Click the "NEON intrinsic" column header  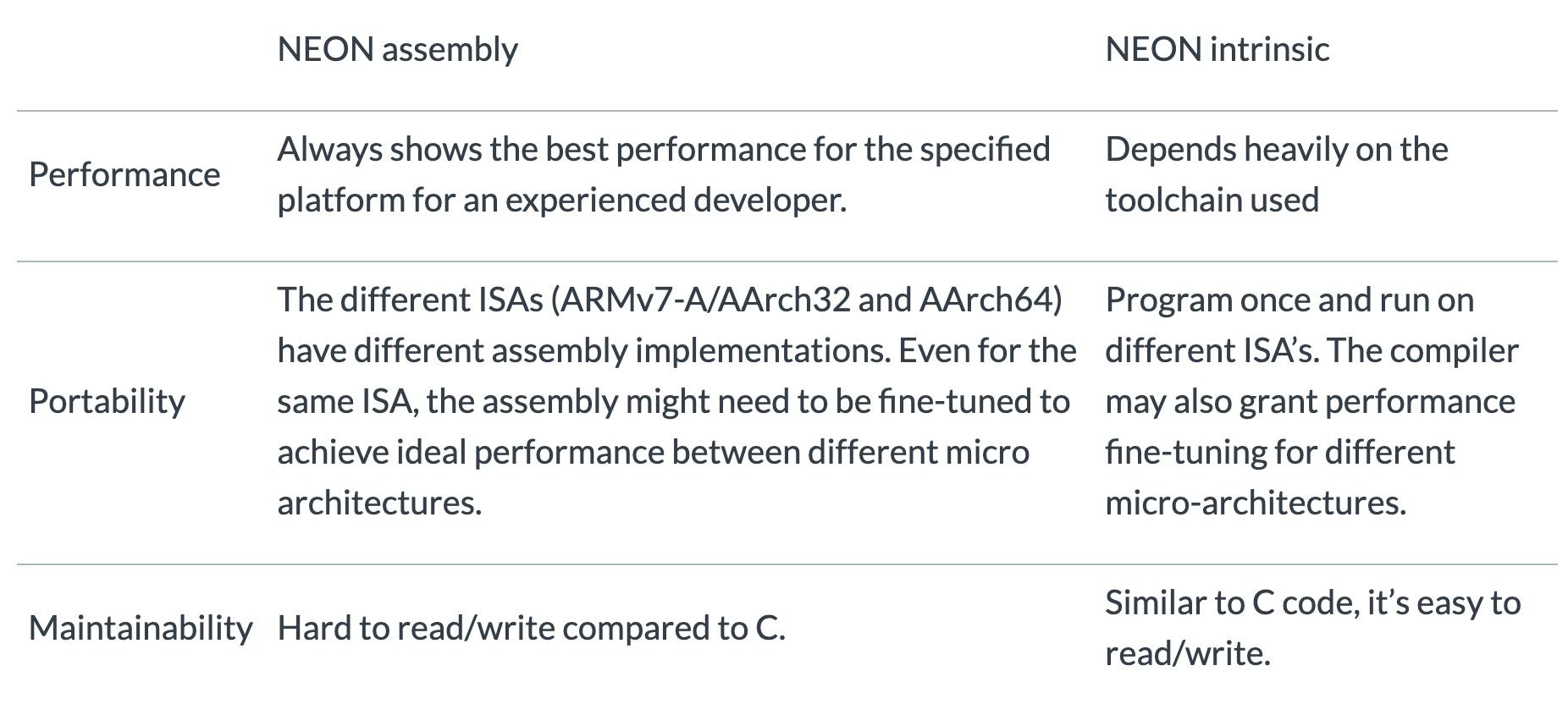pyautogui.click(x=1217, y=50)
